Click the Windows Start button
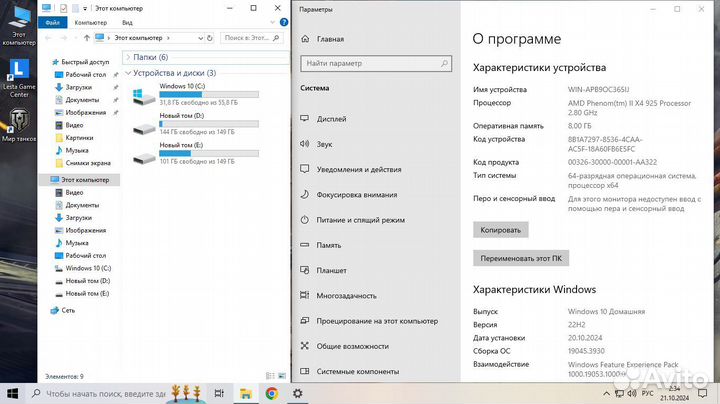 tap(12, 393)
